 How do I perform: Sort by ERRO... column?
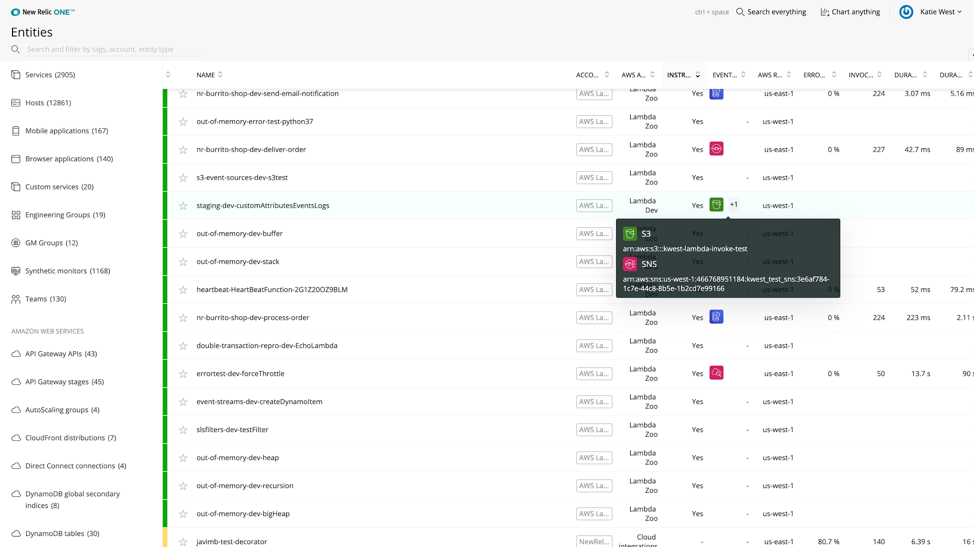[x=820, y=75]
